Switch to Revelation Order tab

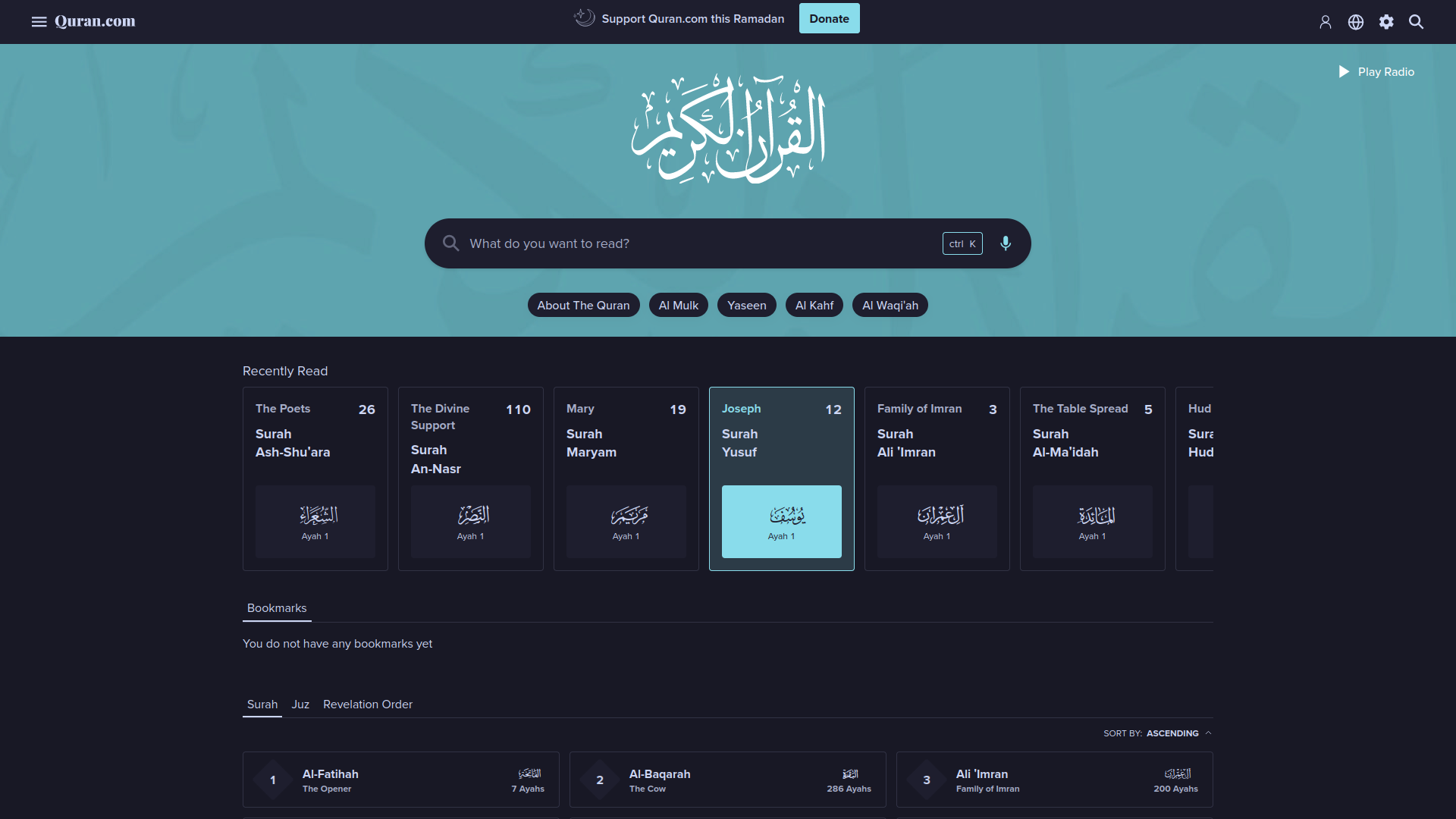click(368, 704)
